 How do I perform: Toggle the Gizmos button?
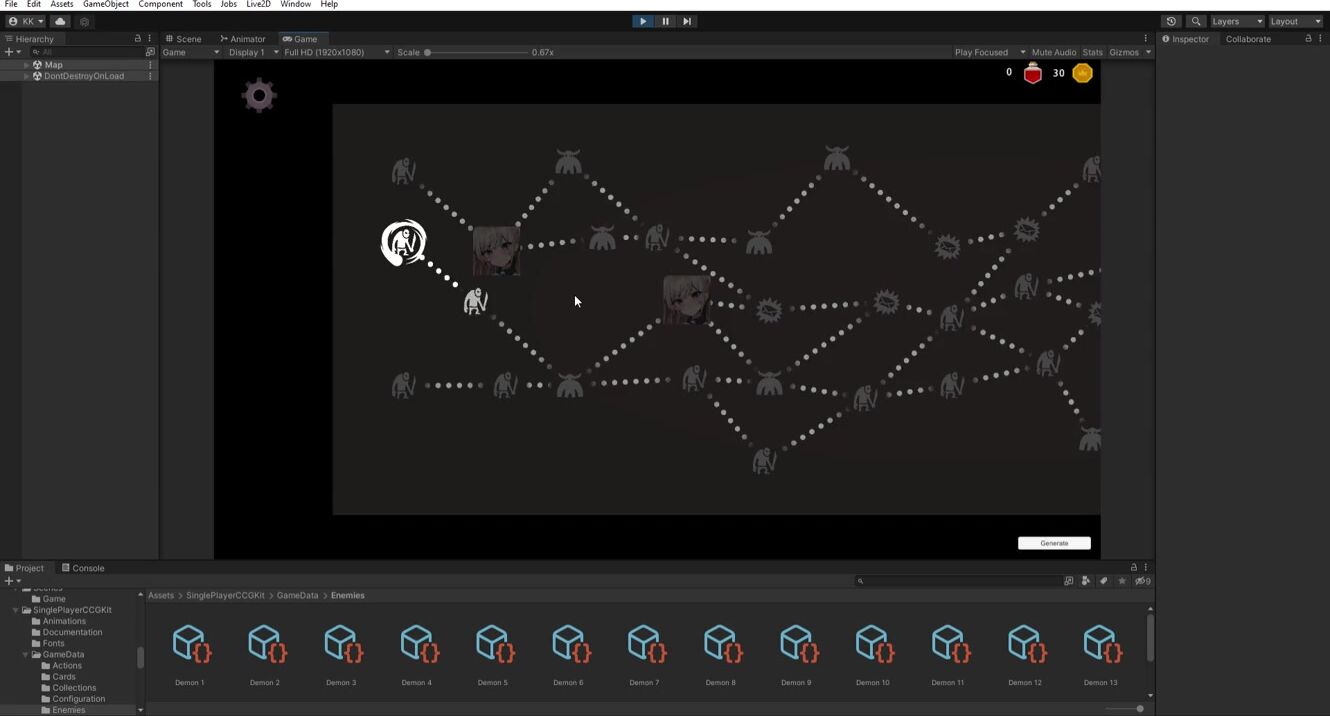(x=1123, y=52)
